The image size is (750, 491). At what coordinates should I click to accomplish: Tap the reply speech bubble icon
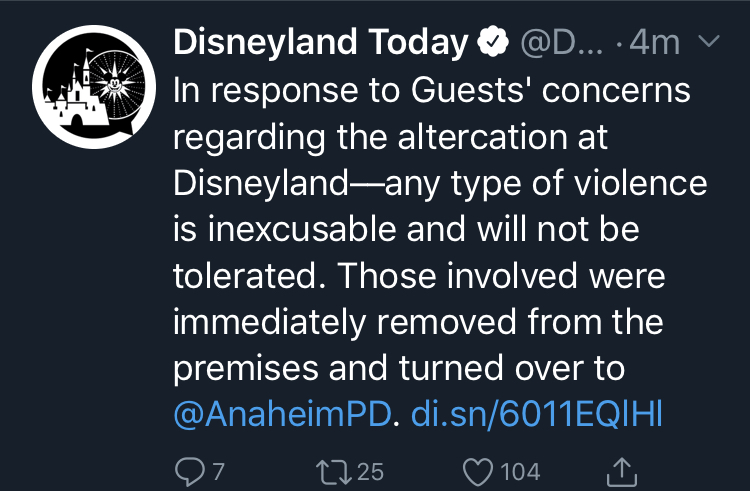[189, 472]
